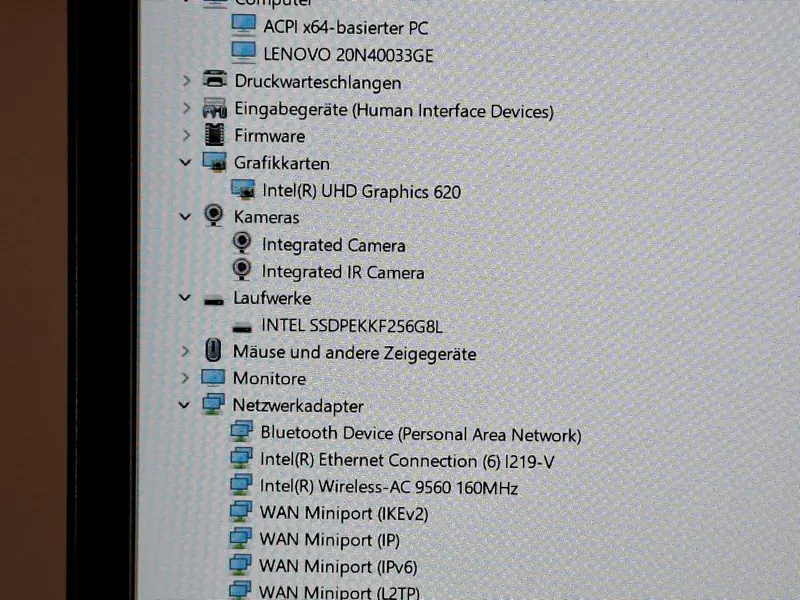Screen dimensions: 800x600
Task: Select Bluetooth Device (Personal Area Network) entry
Action: tap(421, 434)
